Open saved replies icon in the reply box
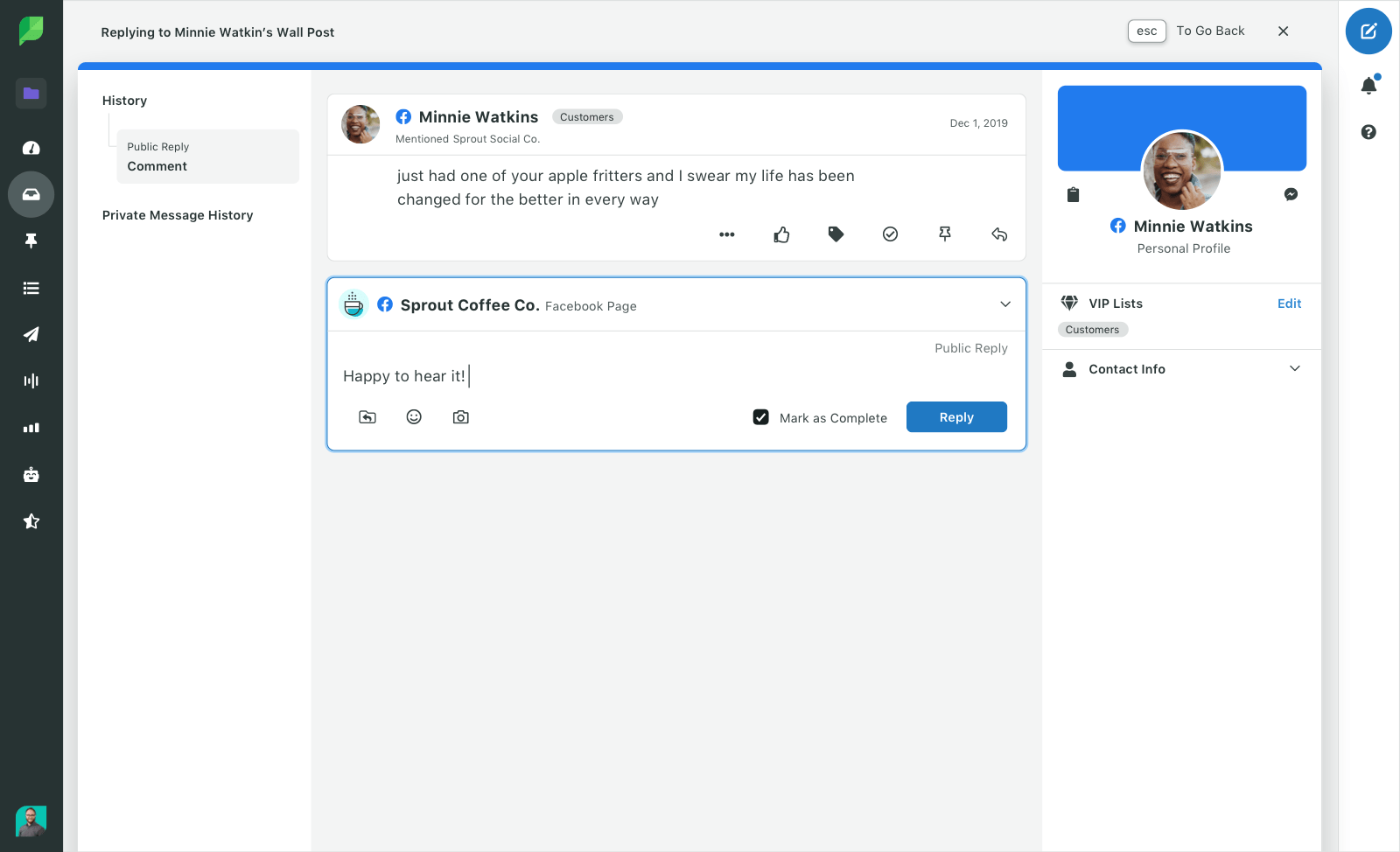 point(367,417)
